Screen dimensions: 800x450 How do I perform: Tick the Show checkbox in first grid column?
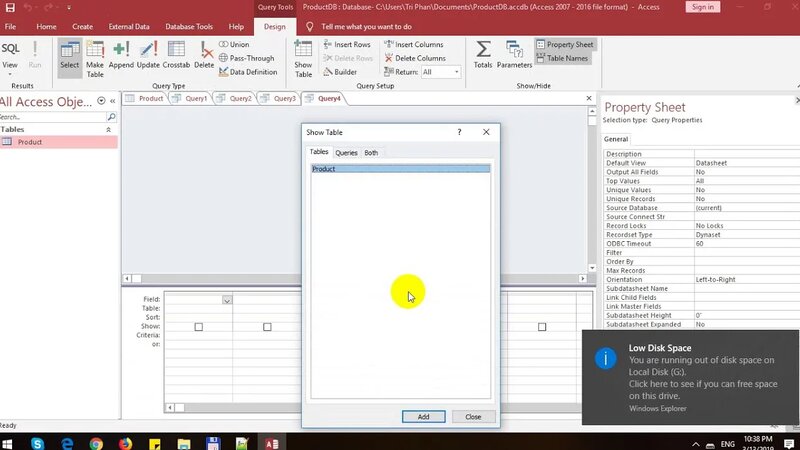(198, 327)
